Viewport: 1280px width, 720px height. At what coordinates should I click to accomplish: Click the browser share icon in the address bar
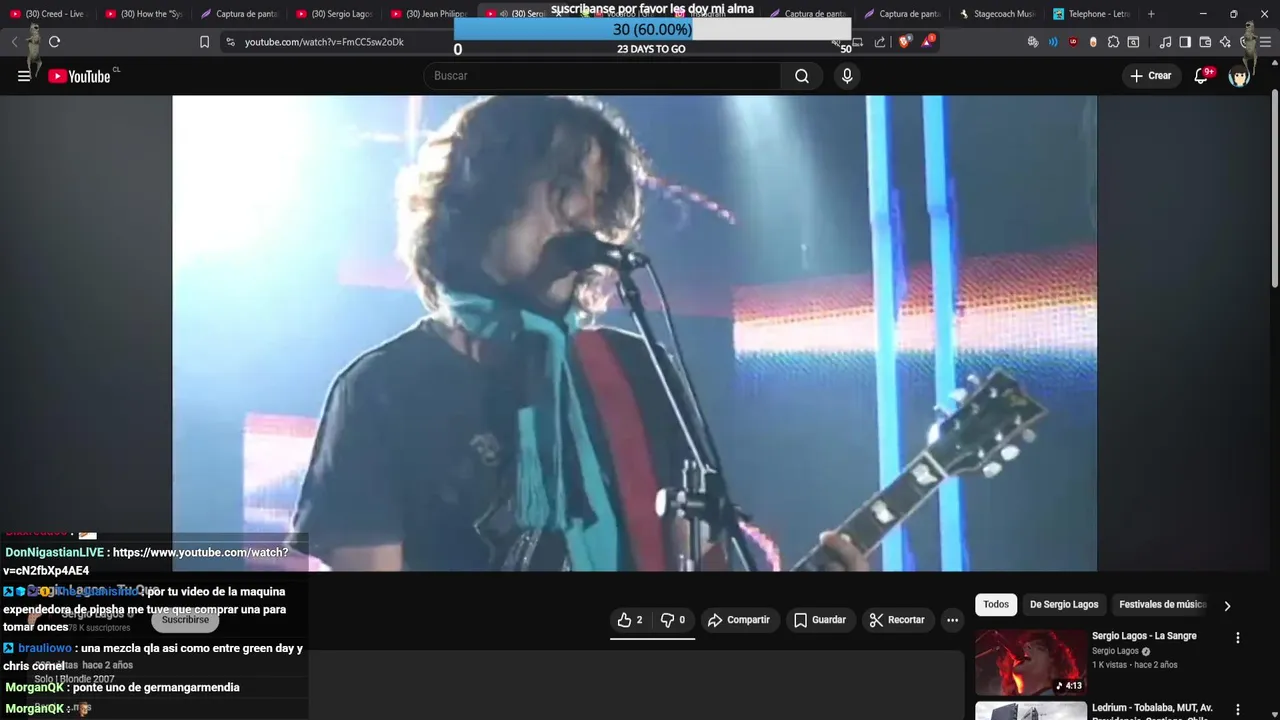click(880, 42)
